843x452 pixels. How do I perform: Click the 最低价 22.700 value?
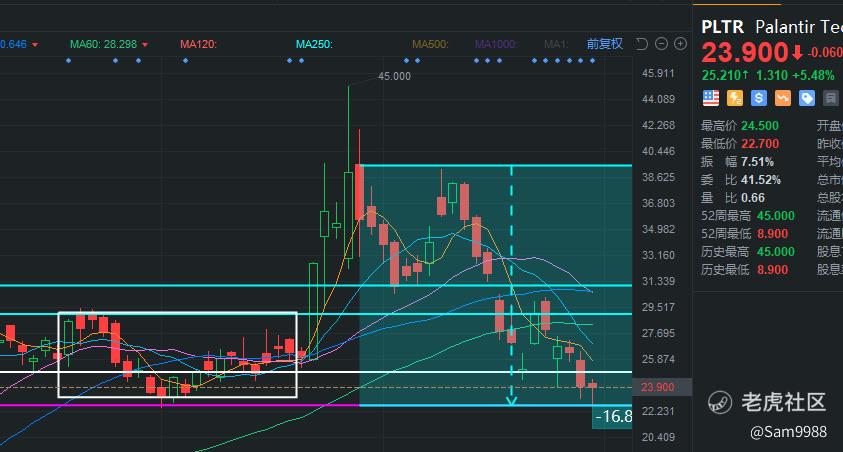[x=760, y=144]
